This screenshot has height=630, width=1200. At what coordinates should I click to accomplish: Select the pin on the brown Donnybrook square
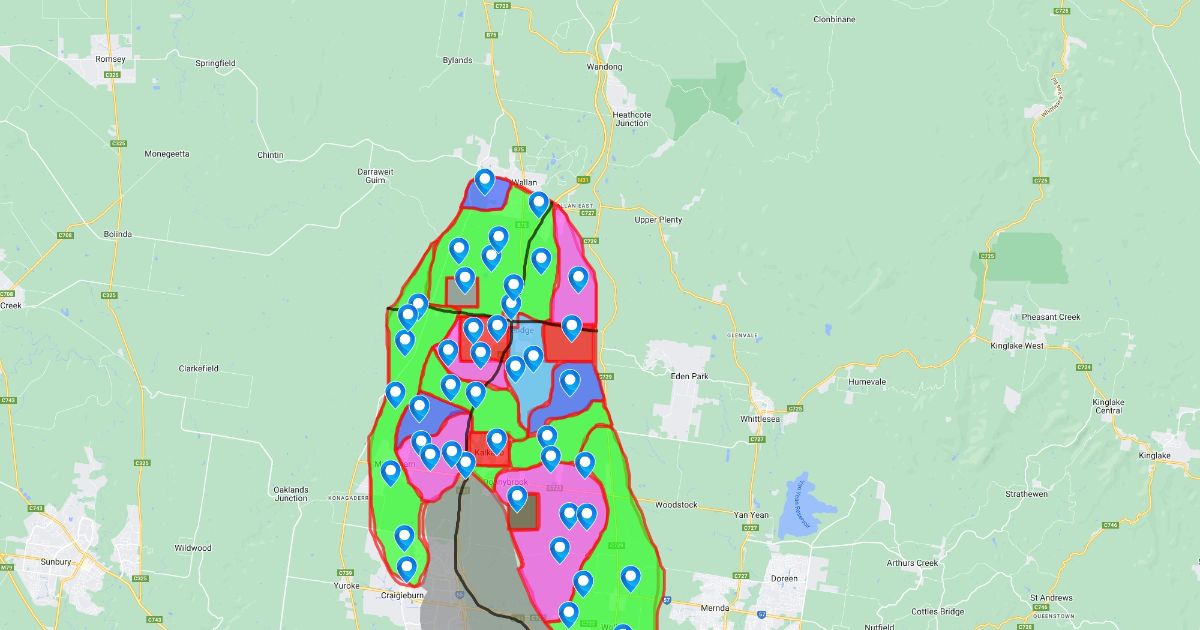click(517, 497)
